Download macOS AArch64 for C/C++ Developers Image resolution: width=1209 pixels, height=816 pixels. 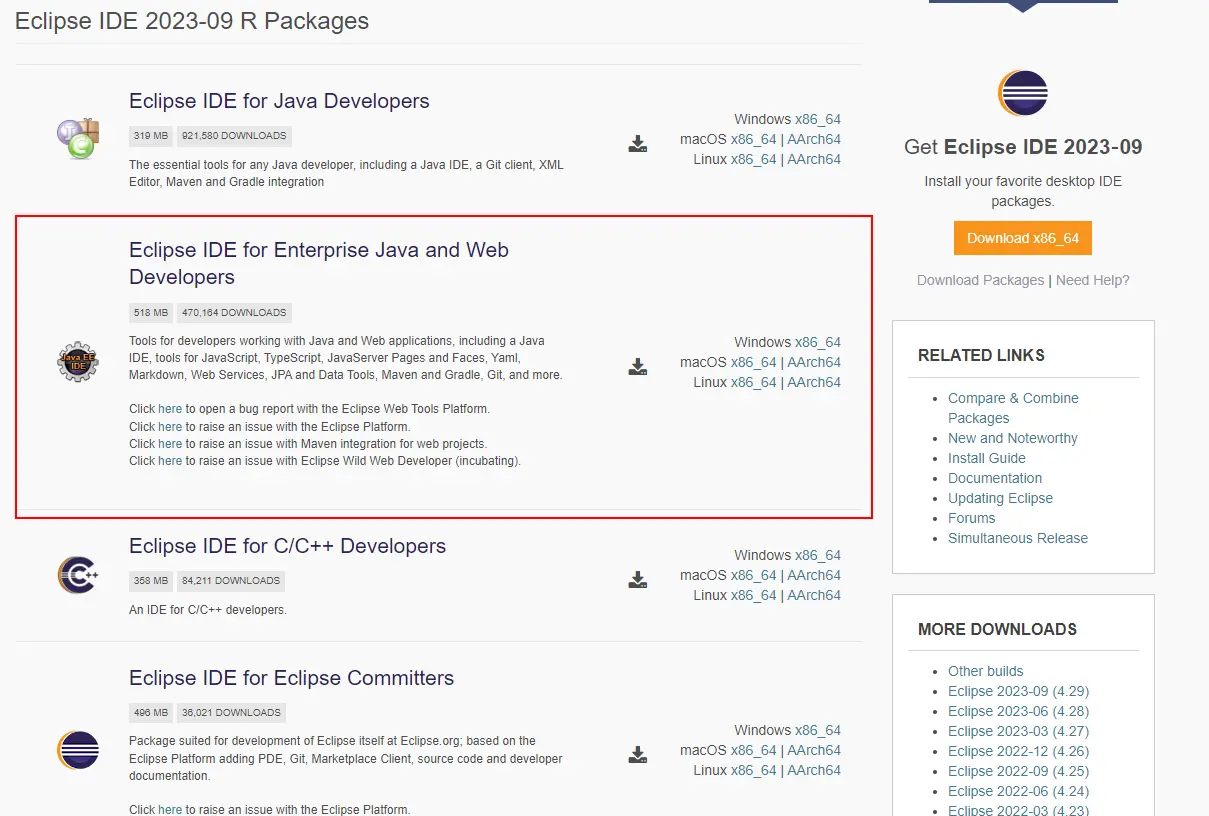coord(814,575)
